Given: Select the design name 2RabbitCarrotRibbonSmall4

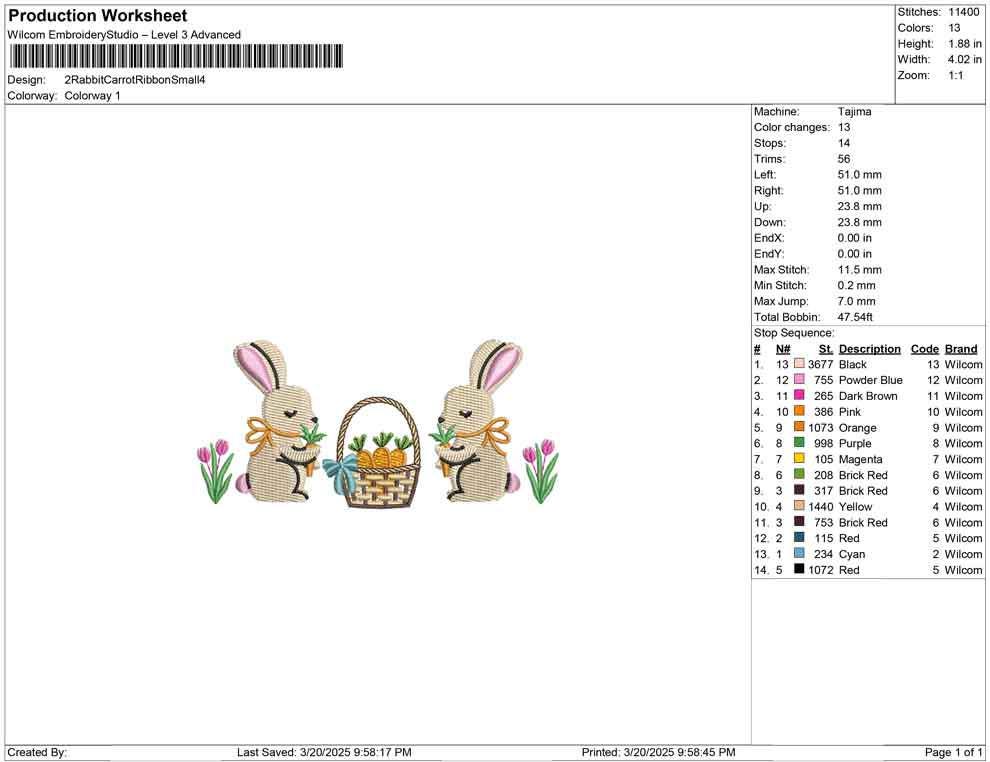Looking at the screenshot, I should [x=135, y=79].
